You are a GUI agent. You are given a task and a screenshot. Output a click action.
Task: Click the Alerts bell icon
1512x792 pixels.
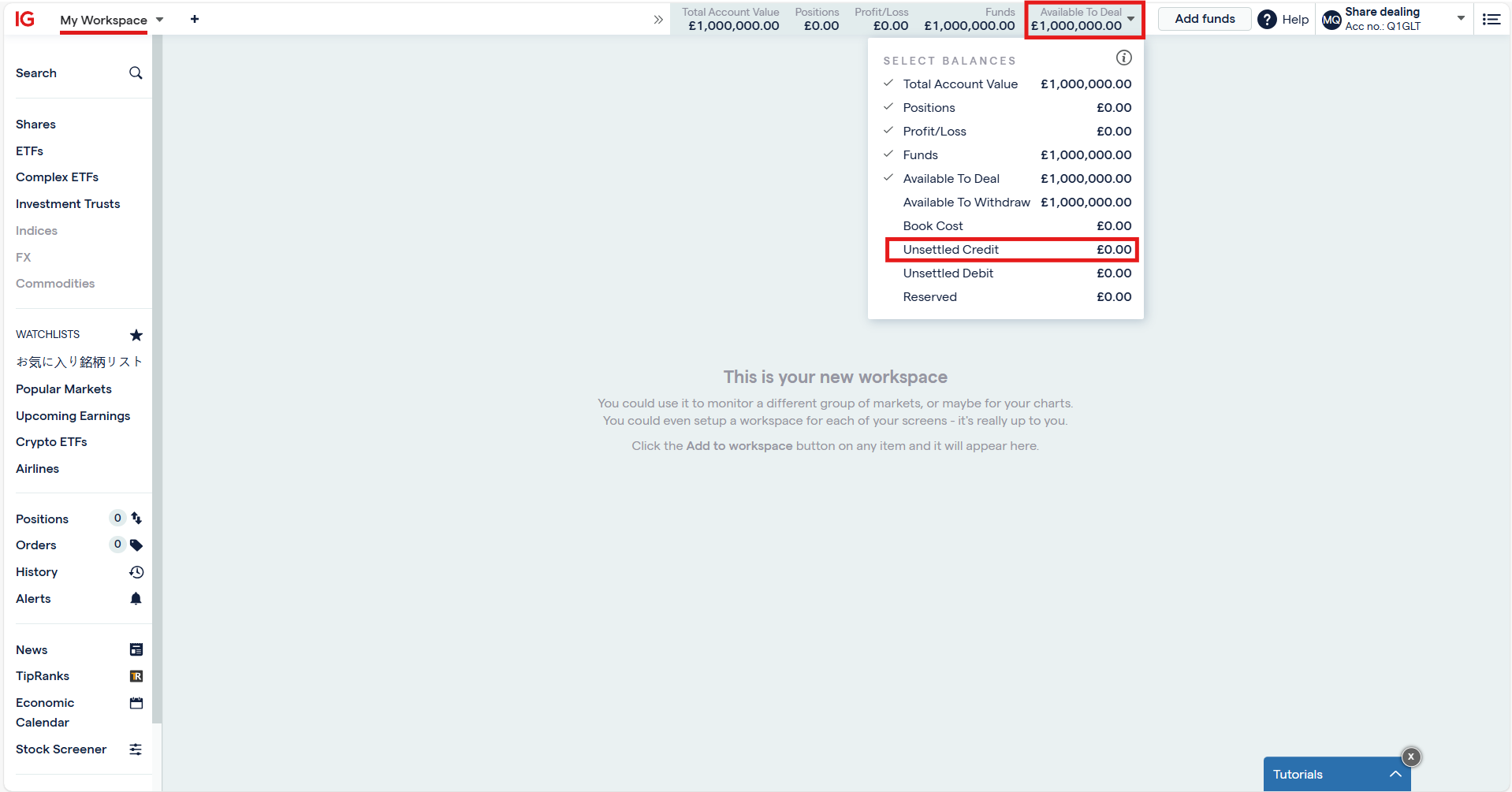point(136,599)
